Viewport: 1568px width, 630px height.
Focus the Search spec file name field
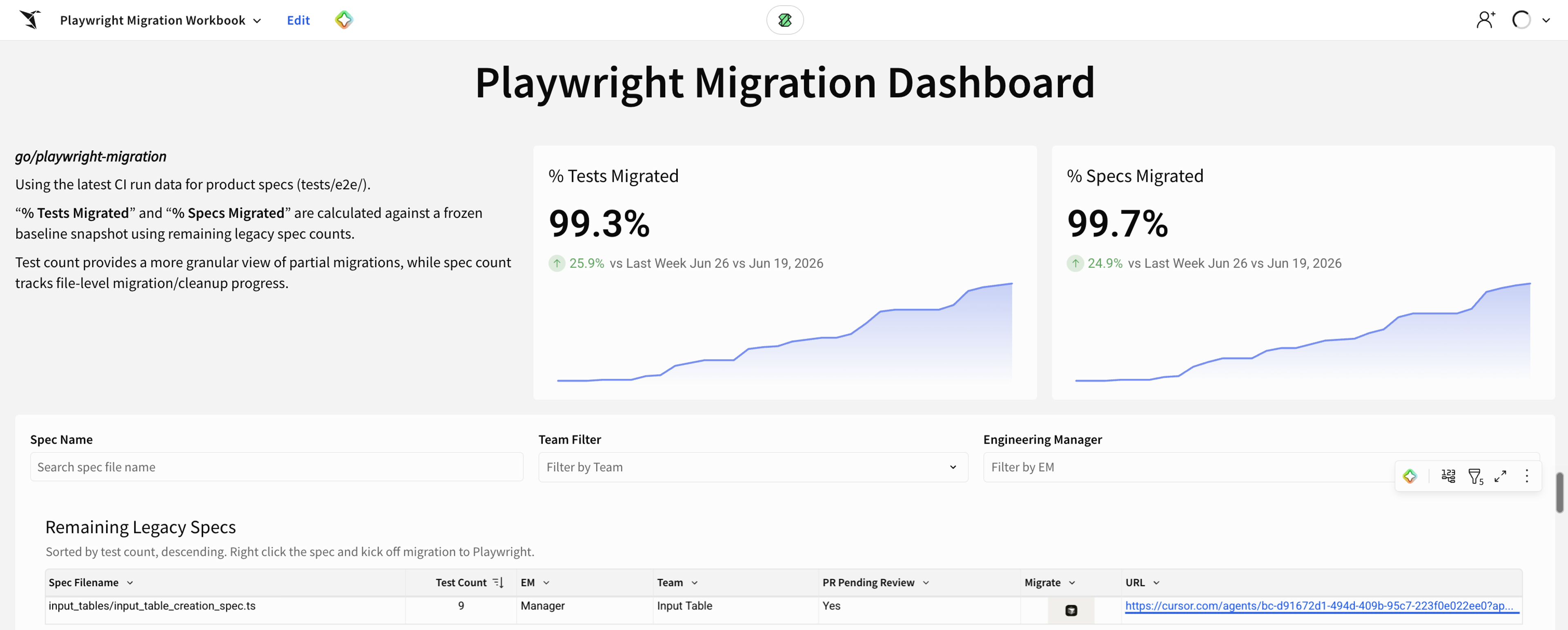click(276, 467)
